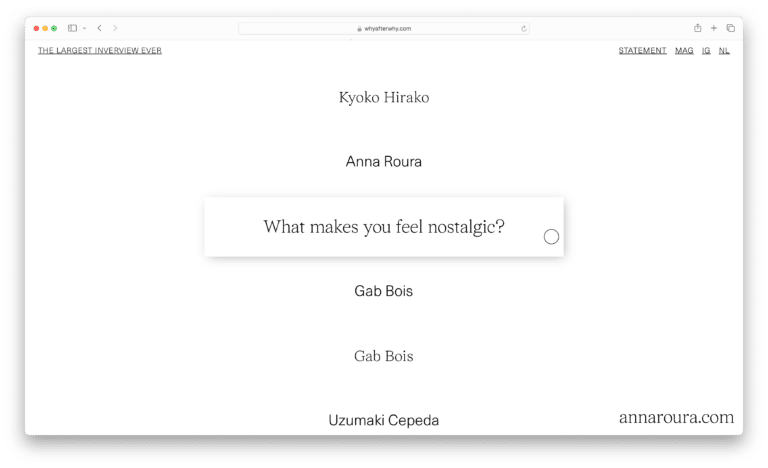Select the name Kyoko Hirako
Screen dimensions: 768x468
pos(384,98)
